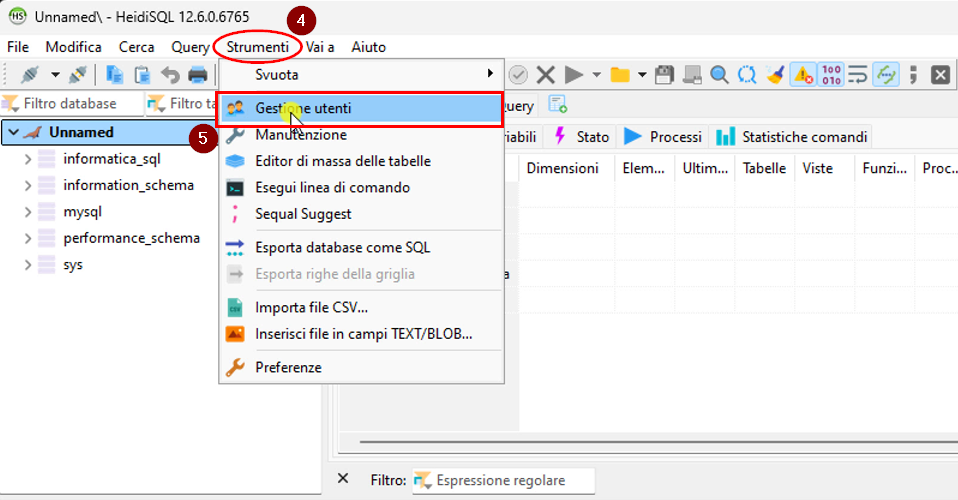Toggle the green brackets code icon
This screenshot has height=500, width=958.
(886, 75)
